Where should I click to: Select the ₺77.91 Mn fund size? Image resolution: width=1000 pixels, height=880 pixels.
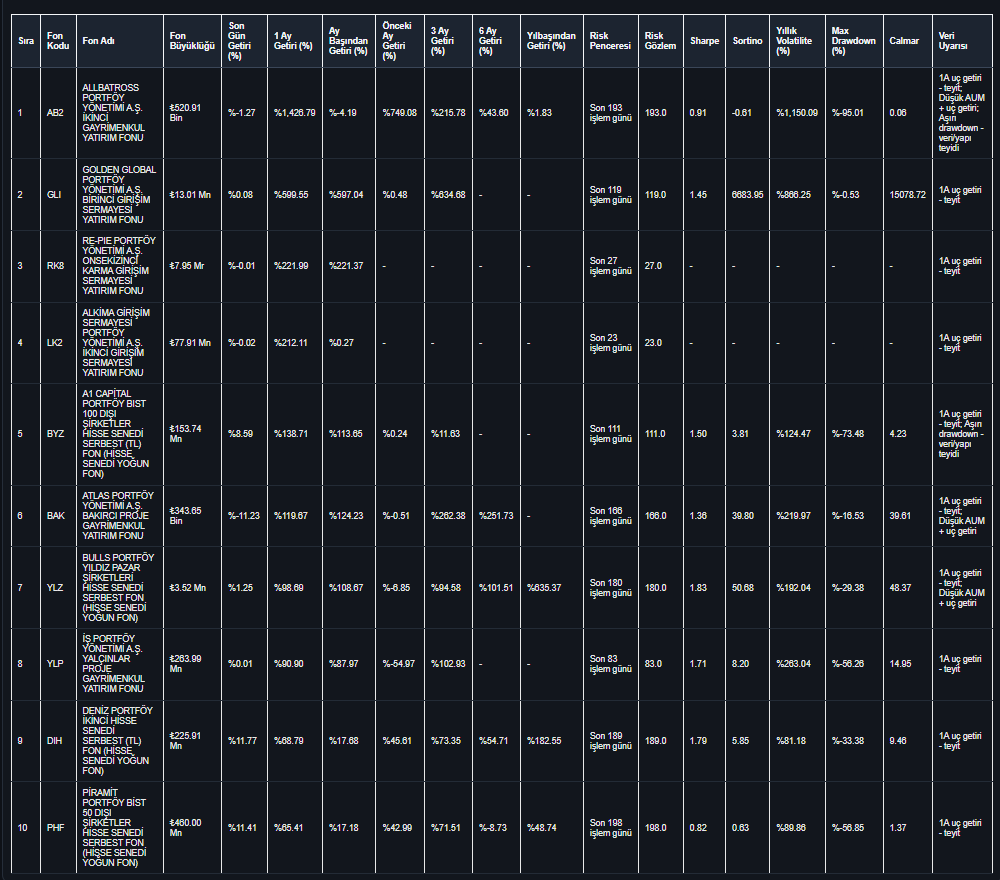point(190,343)
